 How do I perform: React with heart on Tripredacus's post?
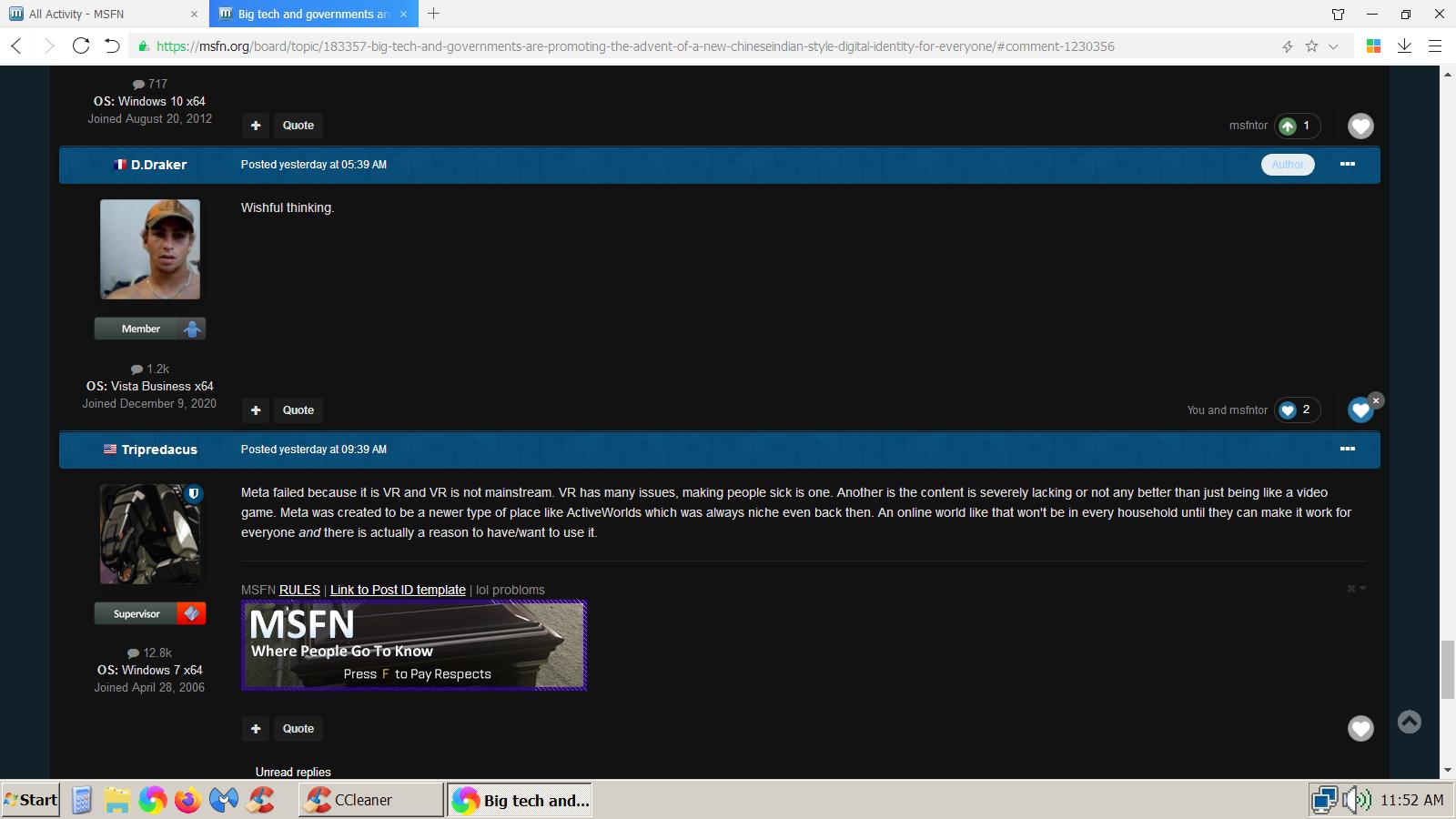click(x=1360, y=729)
